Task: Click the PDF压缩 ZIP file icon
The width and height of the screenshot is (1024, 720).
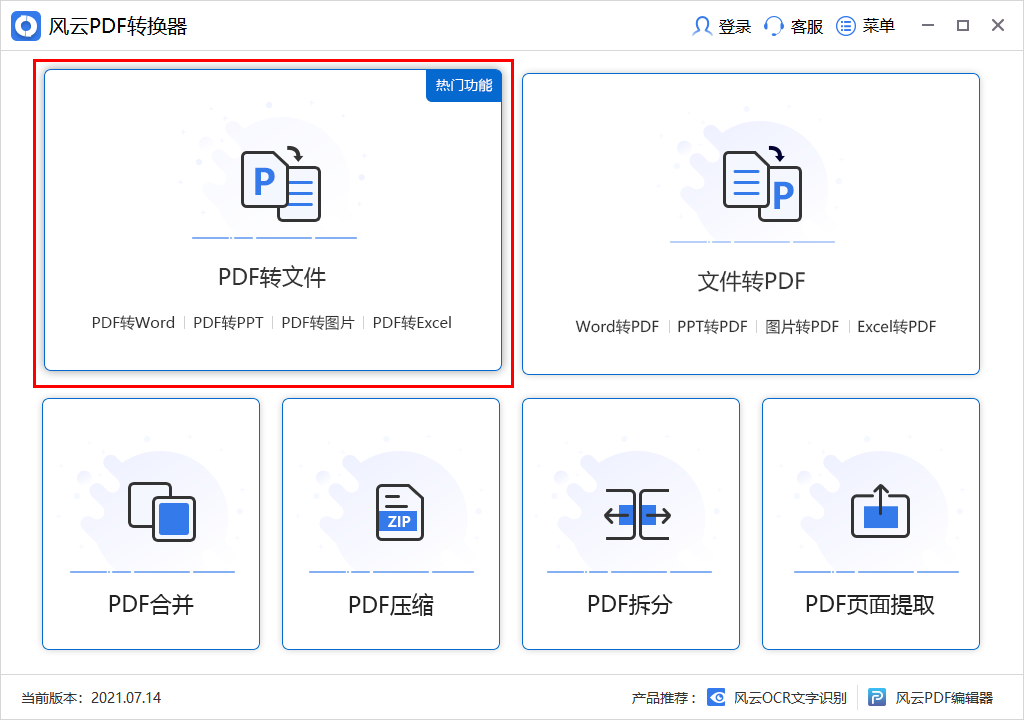Action: click(400, 512)
